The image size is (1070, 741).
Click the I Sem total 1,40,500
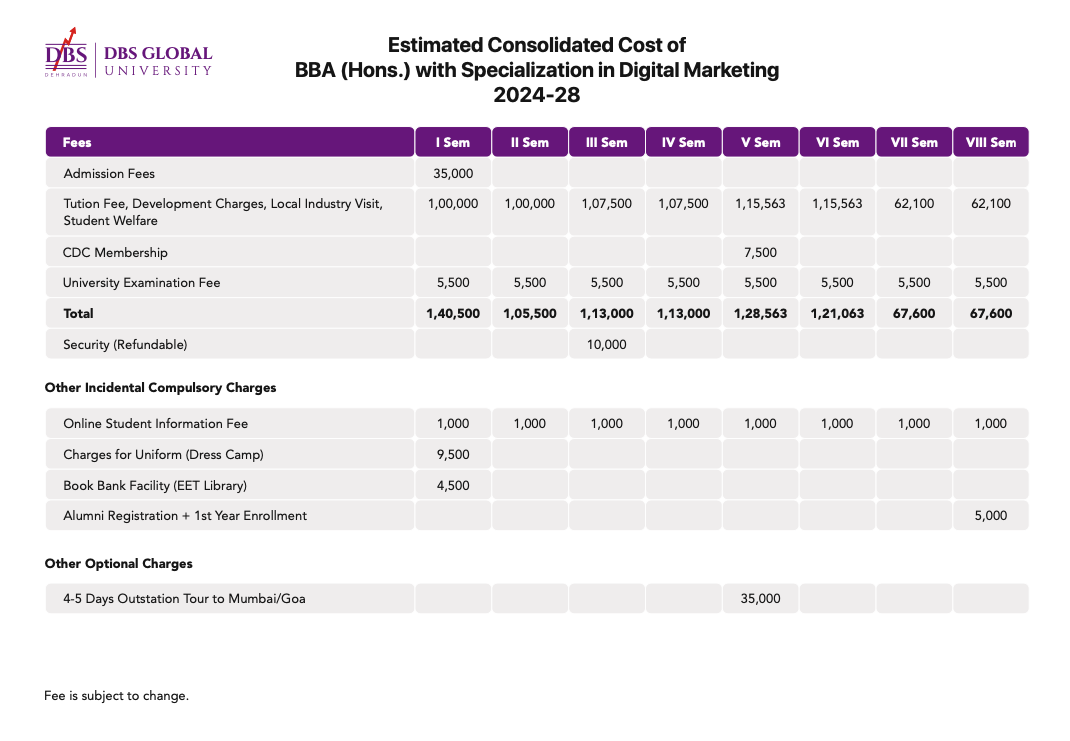(x=453, y=313)
